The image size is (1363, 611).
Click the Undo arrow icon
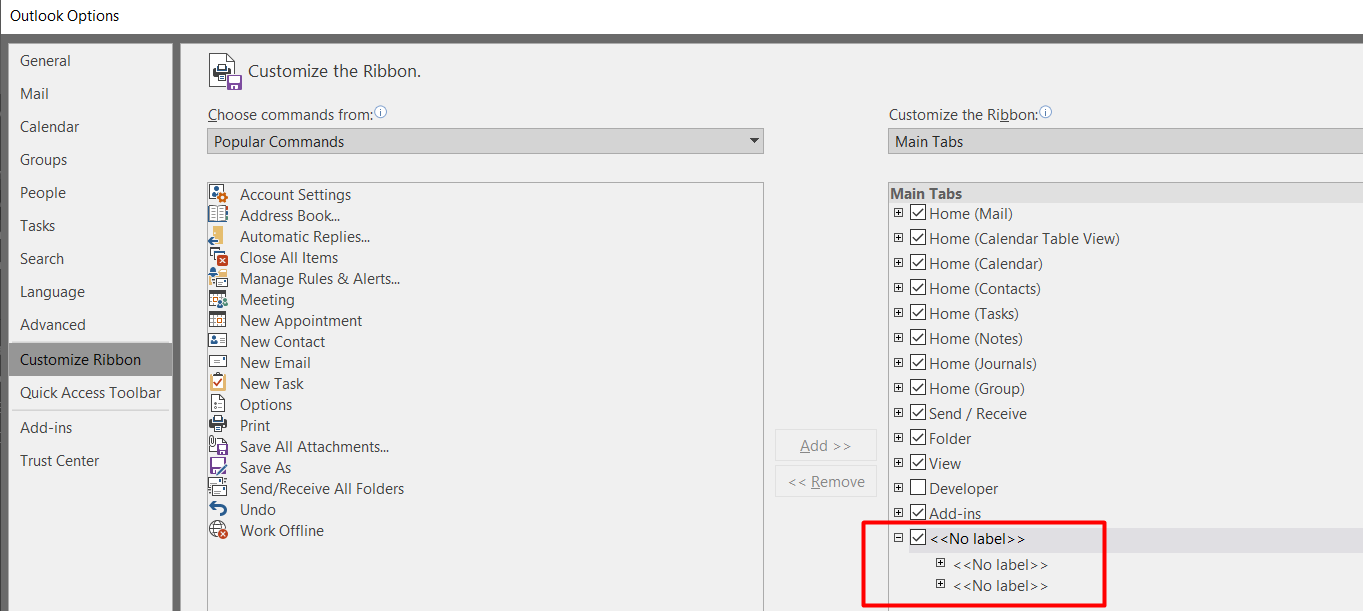point(218,509)
